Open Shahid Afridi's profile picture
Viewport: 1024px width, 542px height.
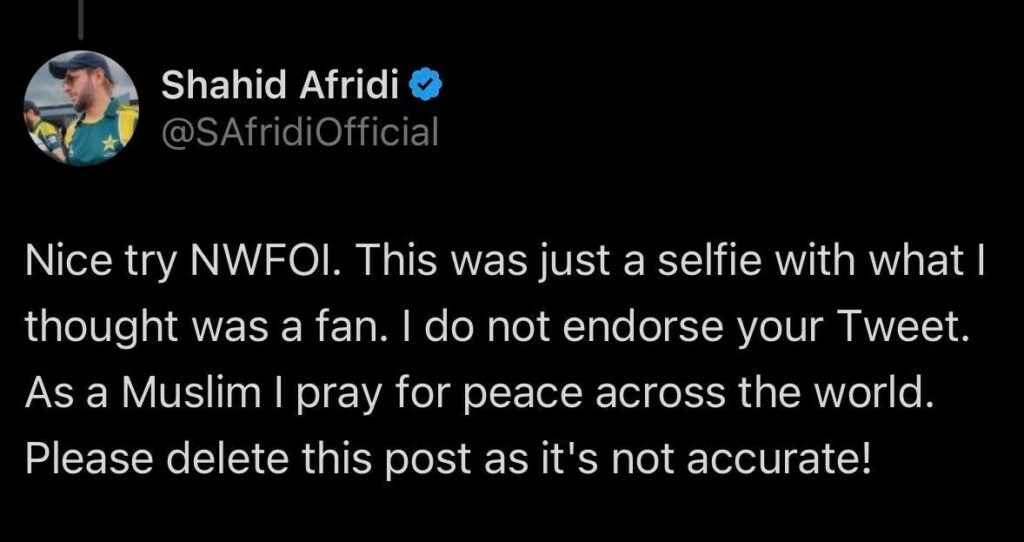click(x=81, y=107)
